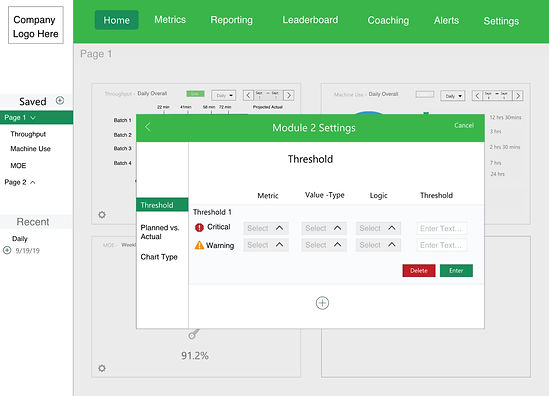549x396 pixels.
Task: Open MOE in the sidebar
Action: point(18,166)
